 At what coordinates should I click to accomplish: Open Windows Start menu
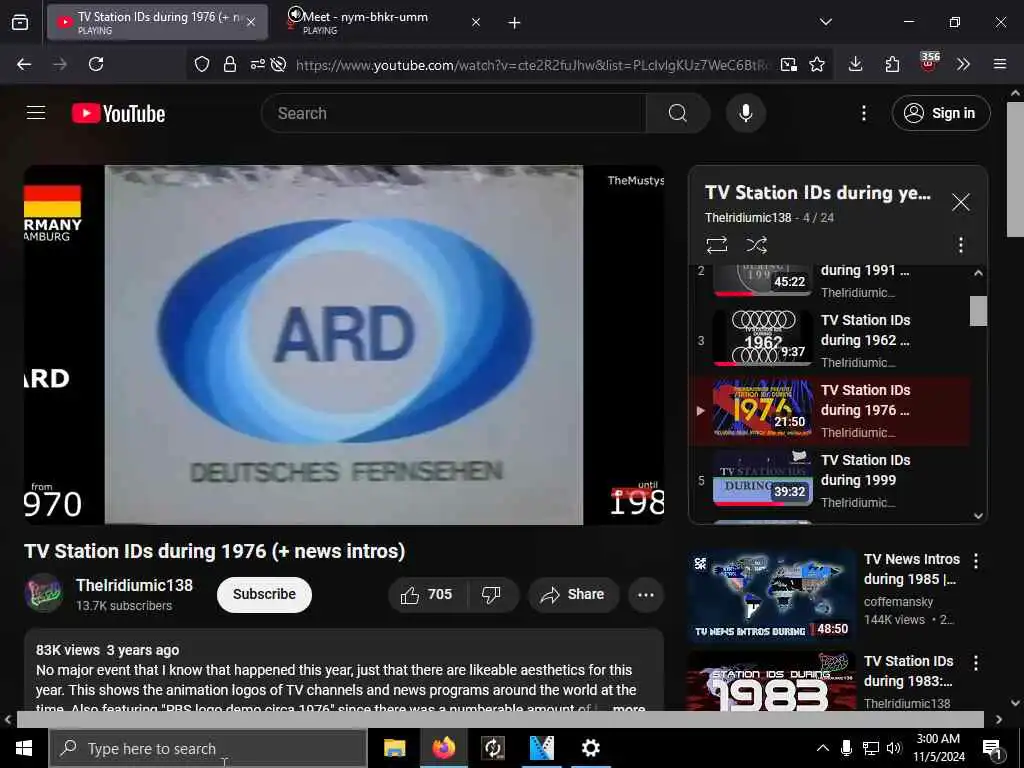pos(24,748)
